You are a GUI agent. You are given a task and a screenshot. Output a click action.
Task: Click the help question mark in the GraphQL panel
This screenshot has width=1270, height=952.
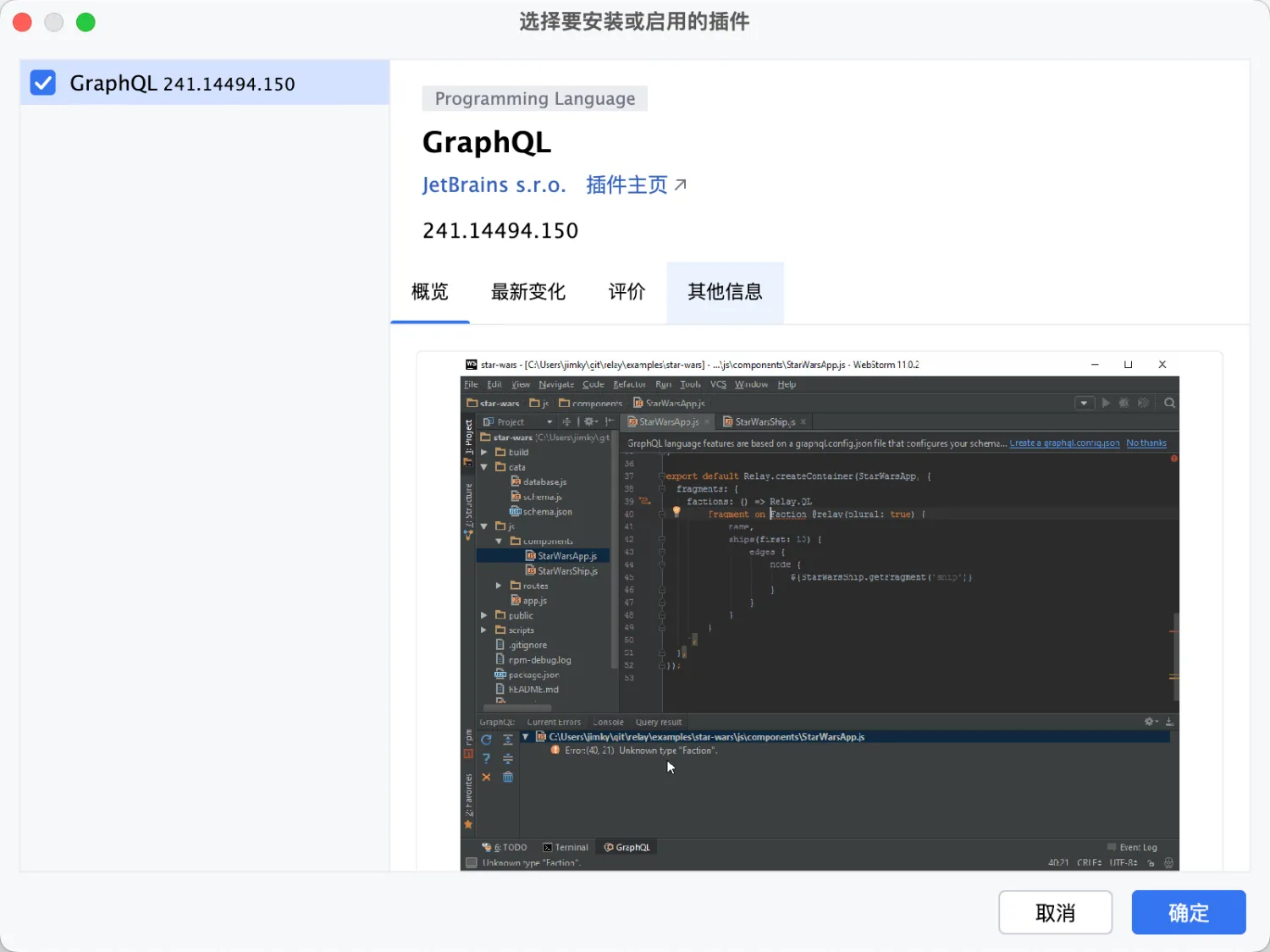pyautogui.click(x=486, y=759)
